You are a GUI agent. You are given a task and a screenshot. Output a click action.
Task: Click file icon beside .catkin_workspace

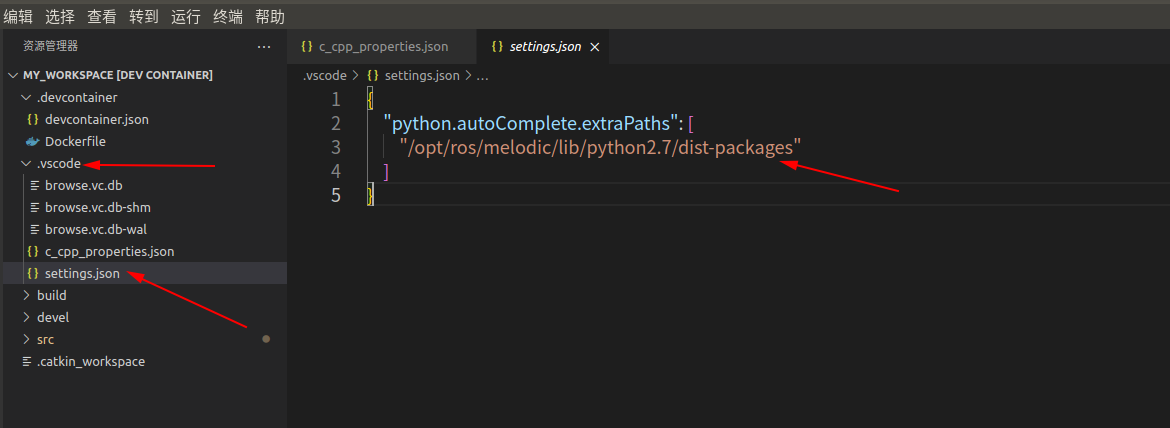[27, 362]
